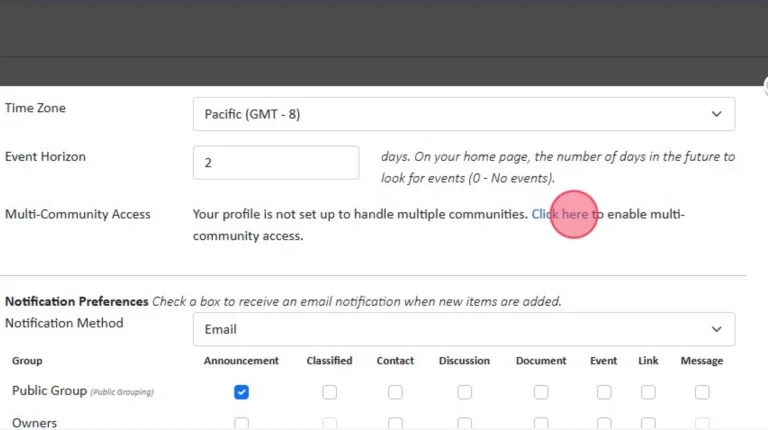Follow the "Click here" multi-community link
This screenshot has width=768, height=430.
pyautogui.click(x=560, y=214)
